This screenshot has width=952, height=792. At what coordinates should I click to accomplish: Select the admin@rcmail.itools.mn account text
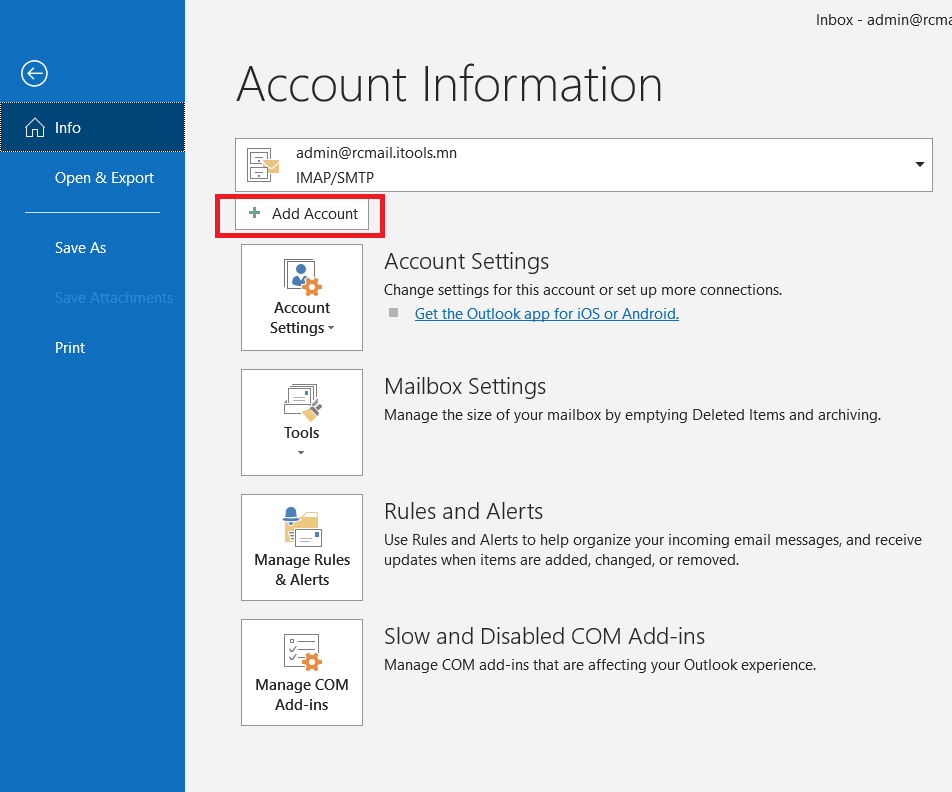point(376,153)
